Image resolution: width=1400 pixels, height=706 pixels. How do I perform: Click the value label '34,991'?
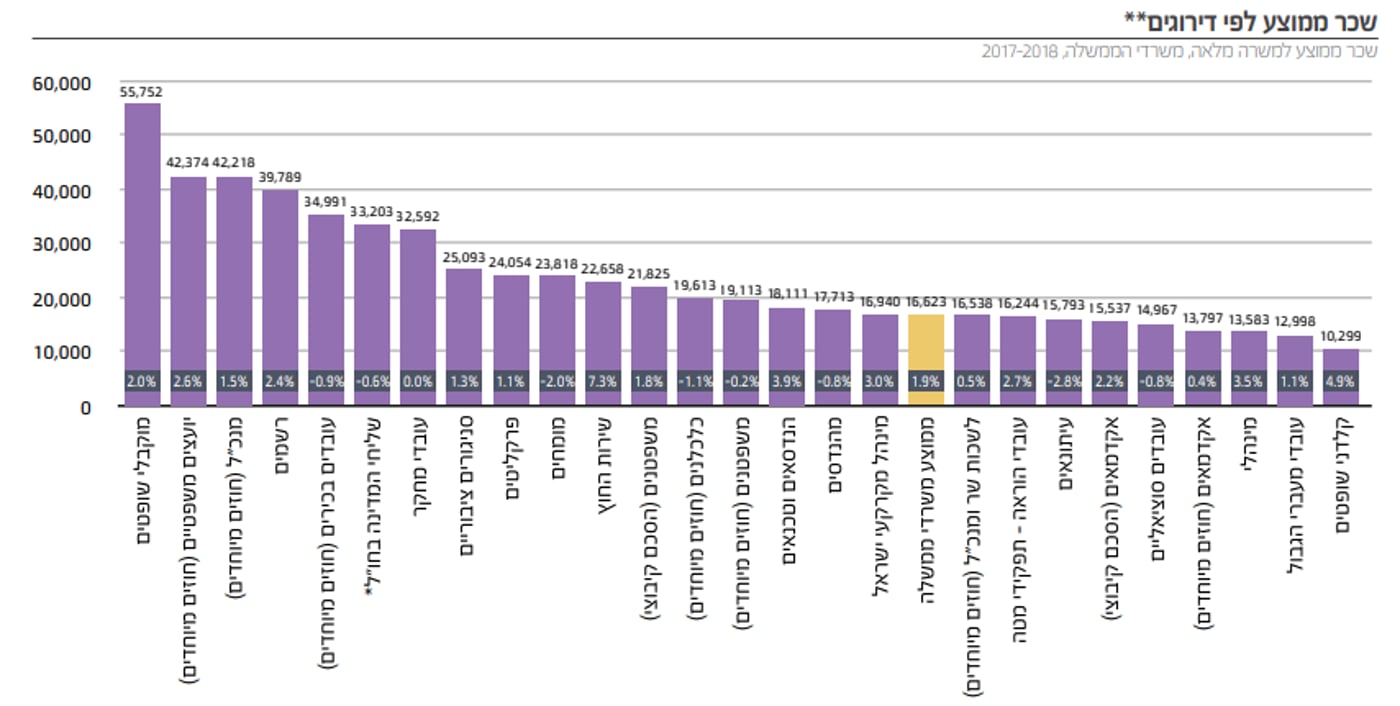[326, 203]
